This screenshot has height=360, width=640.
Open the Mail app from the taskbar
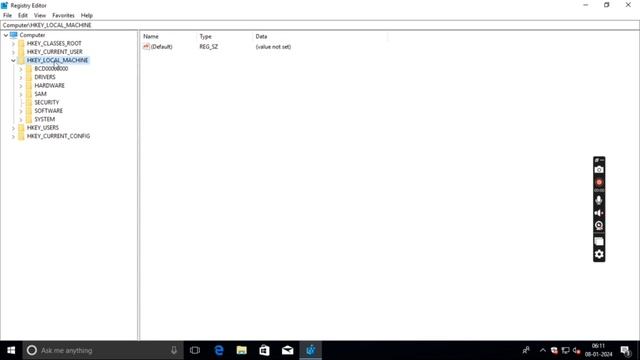287,350
